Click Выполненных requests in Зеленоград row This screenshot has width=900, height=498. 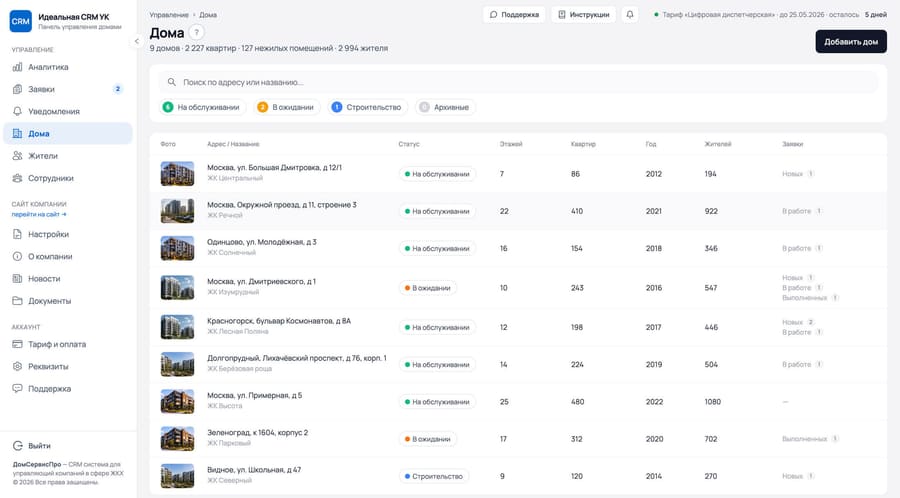[810, 439]
